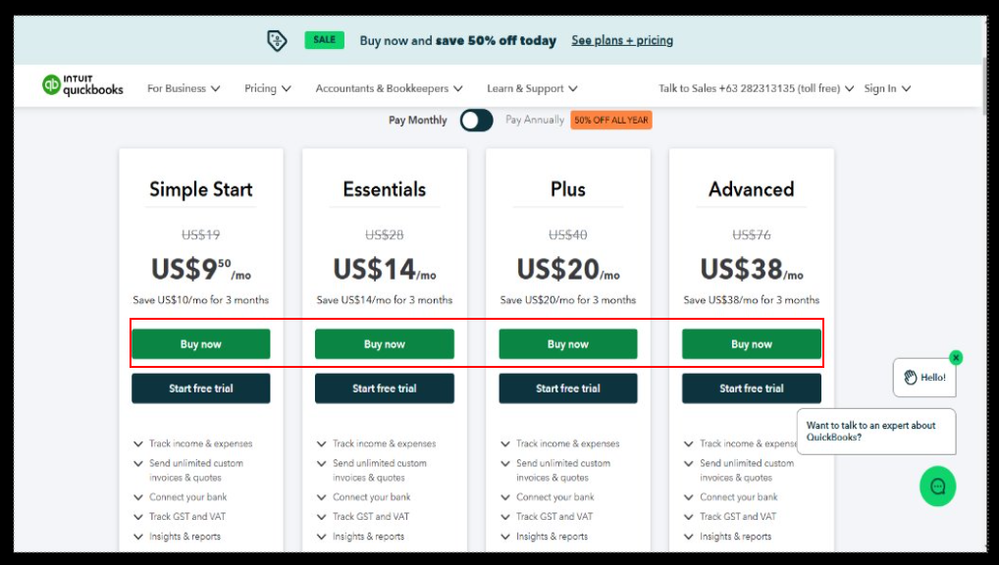Expand Accountants & Bookkeepers menu
This screenshot has height=565, width=999.
389,89
